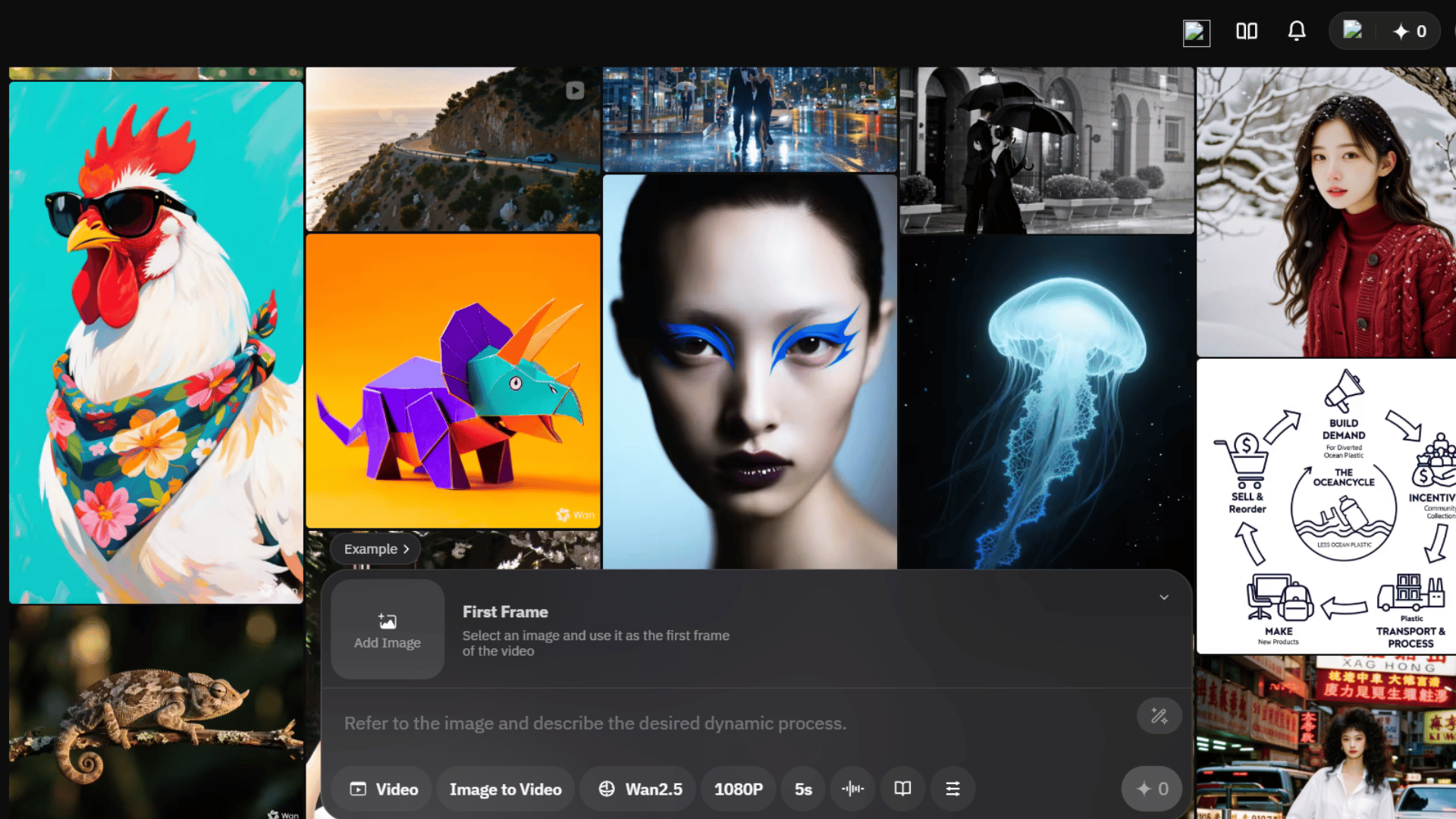Switch the Video mode selector

tap(384, 789)
